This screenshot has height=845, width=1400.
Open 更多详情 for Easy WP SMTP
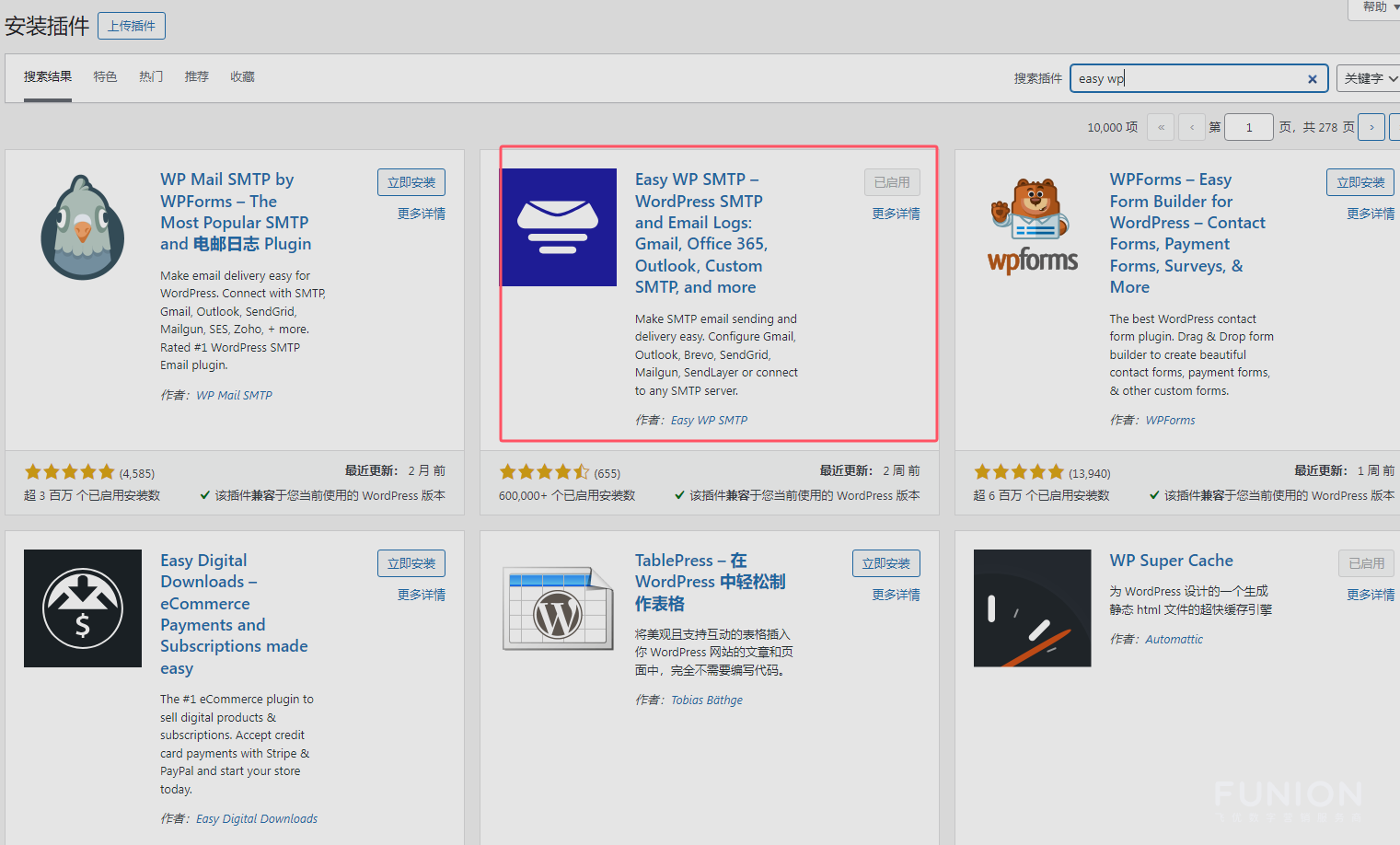coord(897,214)
